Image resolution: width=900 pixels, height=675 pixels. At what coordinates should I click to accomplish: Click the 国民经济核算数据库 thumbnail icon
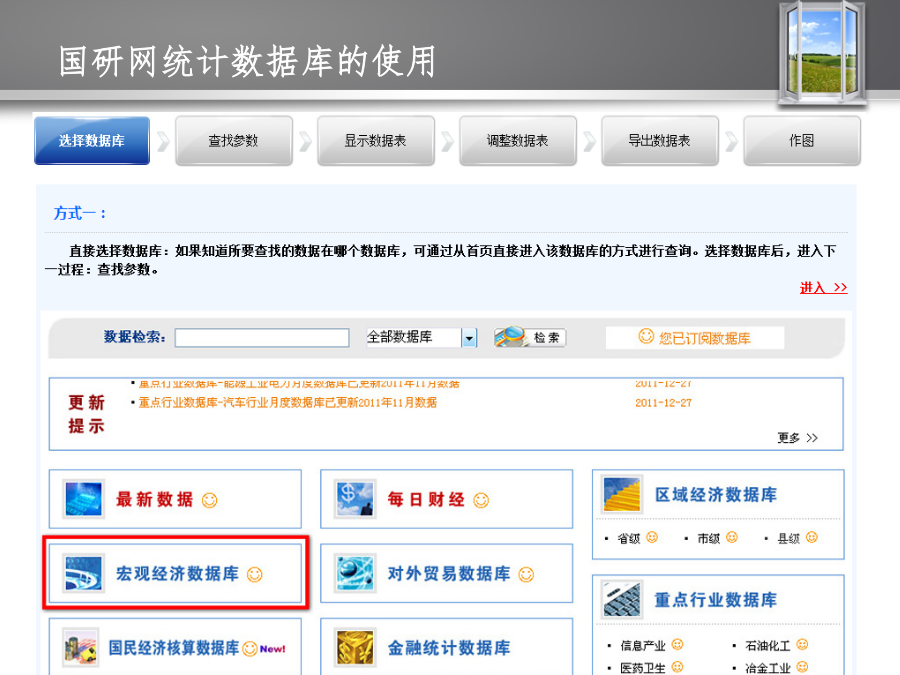coord(80,647)
